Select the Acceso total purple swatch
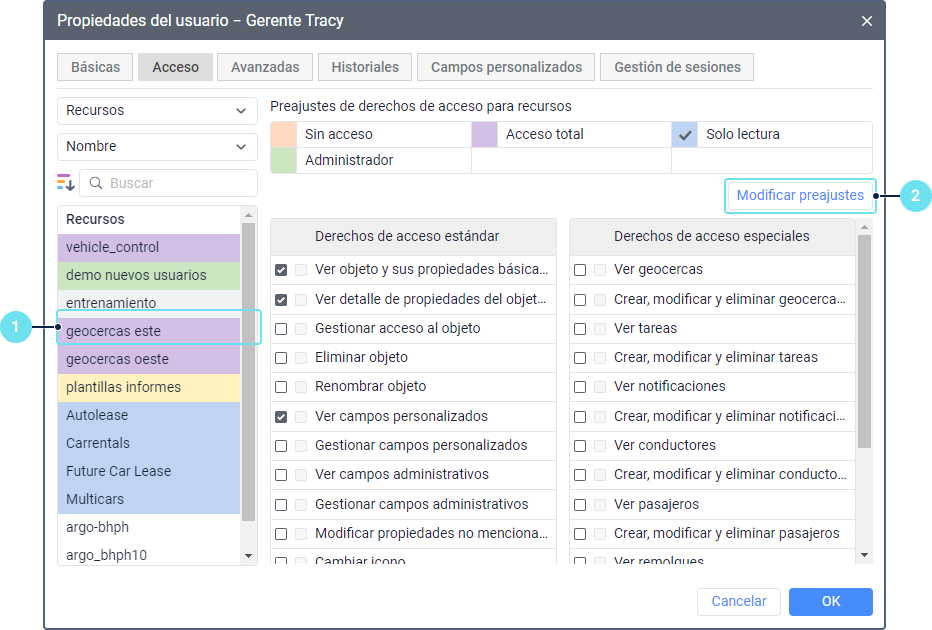932x630 pixels. point(484,134)
